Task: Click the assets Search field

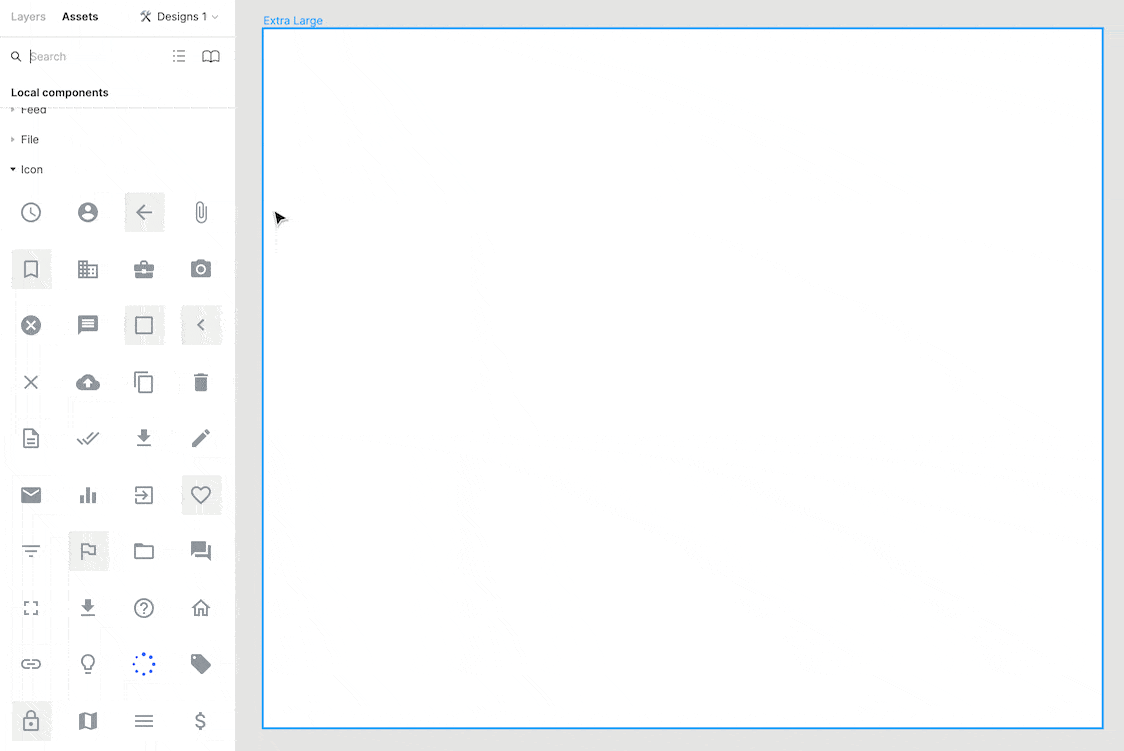Action: (86, 57)
